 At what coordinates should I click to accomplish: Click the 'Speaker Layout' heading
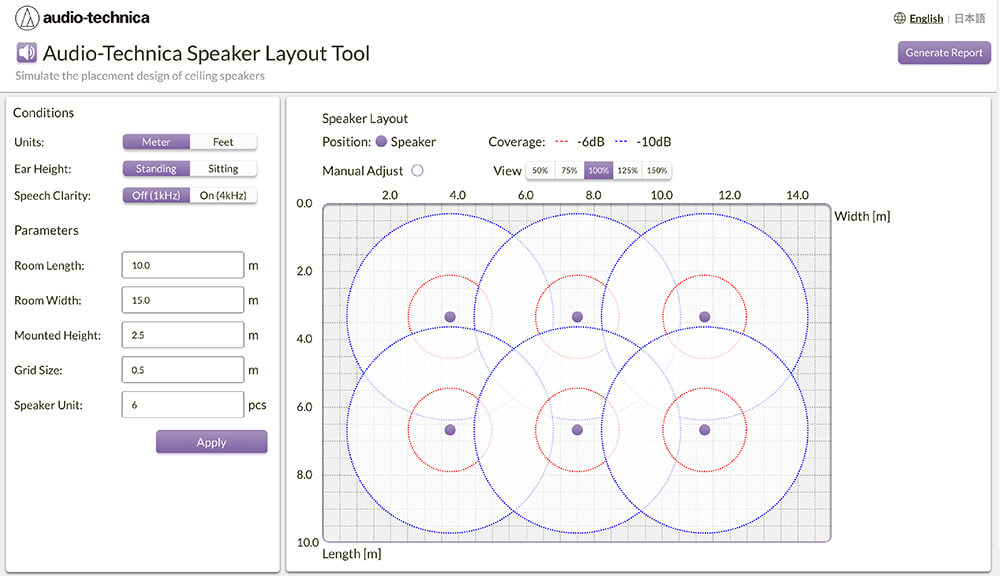[365, 119]
